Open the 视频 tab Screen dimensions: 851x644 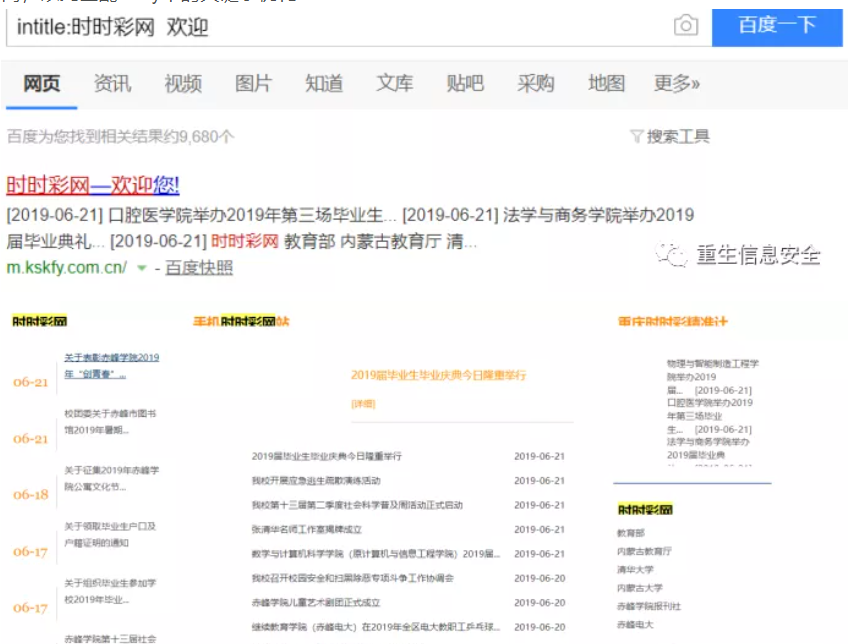tap(183, 84)
